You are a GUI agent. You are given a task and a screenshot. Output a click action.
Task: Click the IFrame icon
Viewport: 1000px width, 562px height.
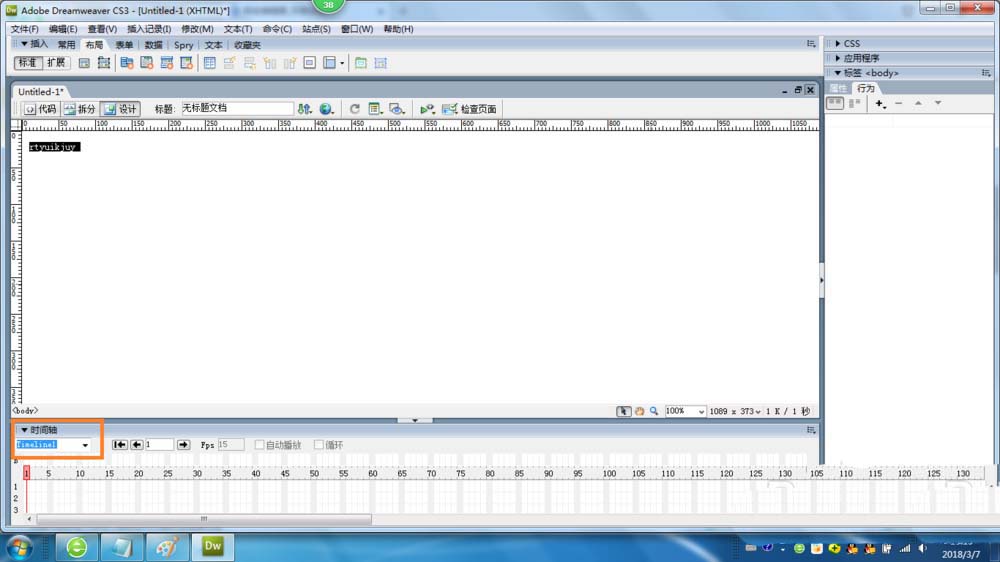(x=309, y=63)
